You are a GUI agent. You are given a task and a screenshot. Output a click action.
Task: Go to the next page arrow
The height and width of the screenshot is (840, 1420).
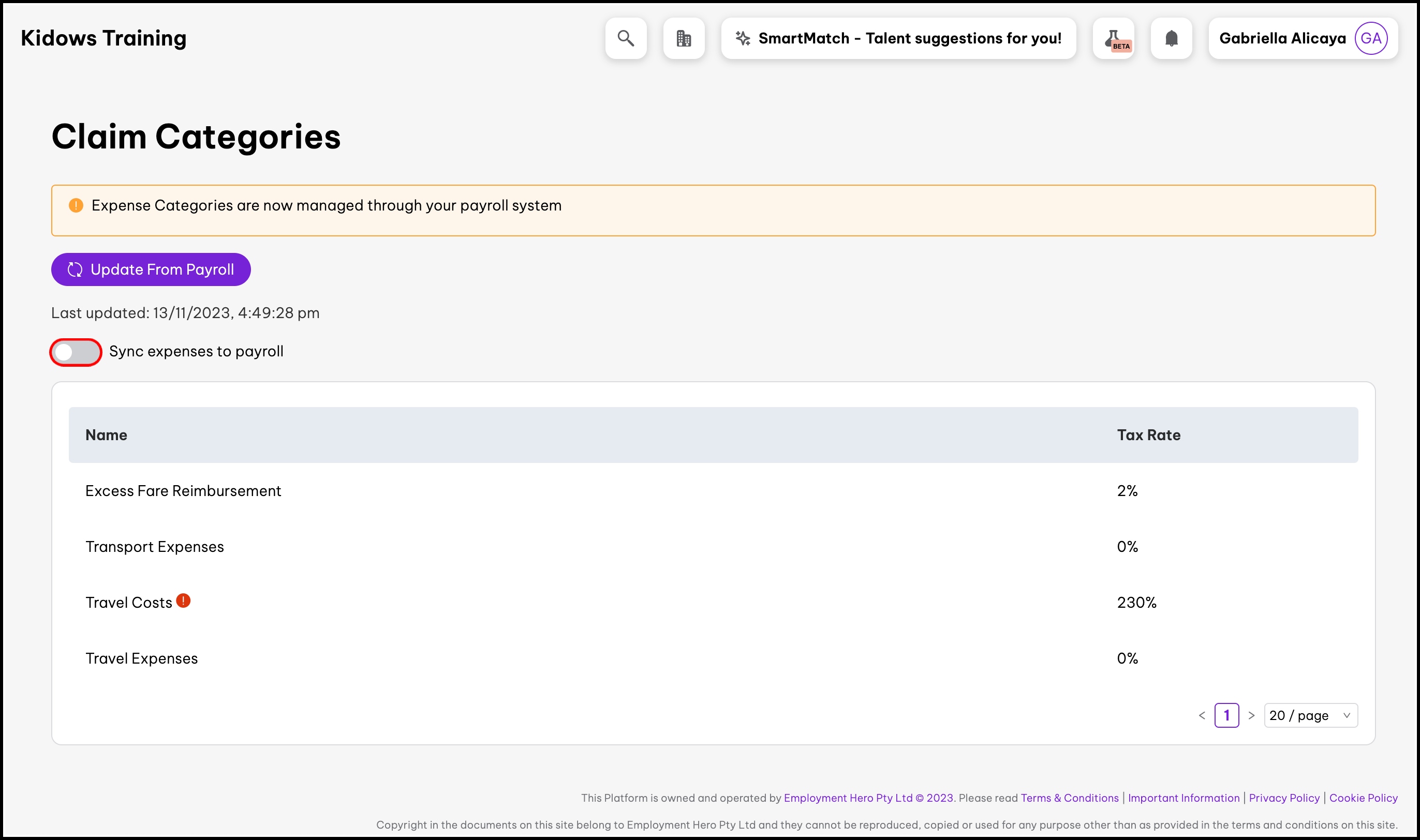click(1251, 715)
